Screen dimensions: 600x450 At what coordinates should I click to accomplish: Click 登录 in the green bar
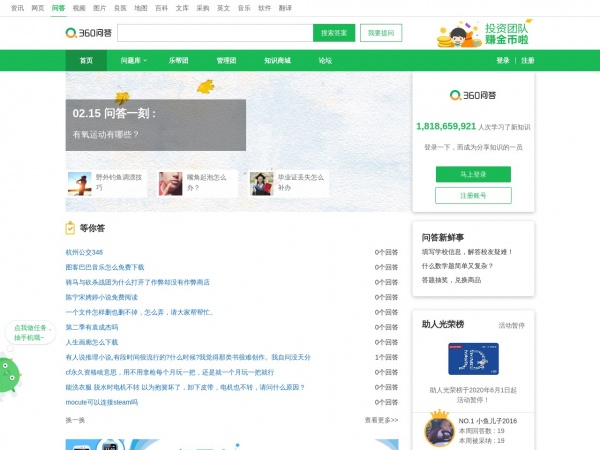pos(503,60)
